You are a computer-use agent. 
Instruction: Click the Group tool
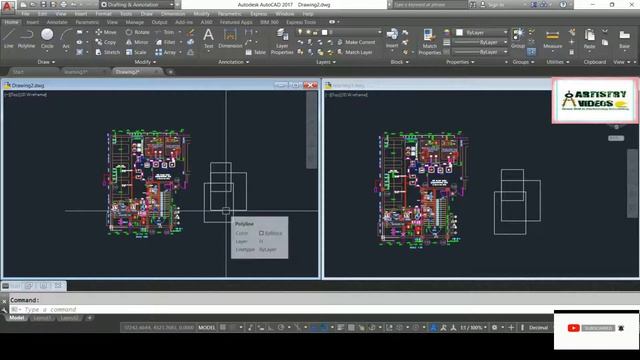pyautogui.click(x=518, y=39)
